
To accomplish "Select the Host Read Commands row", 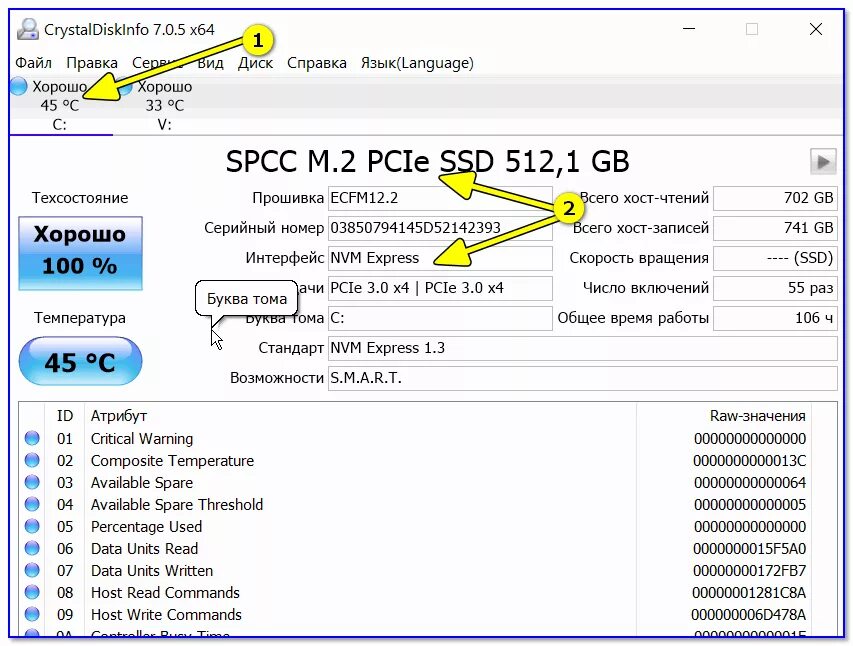I will tap(415, 592).
